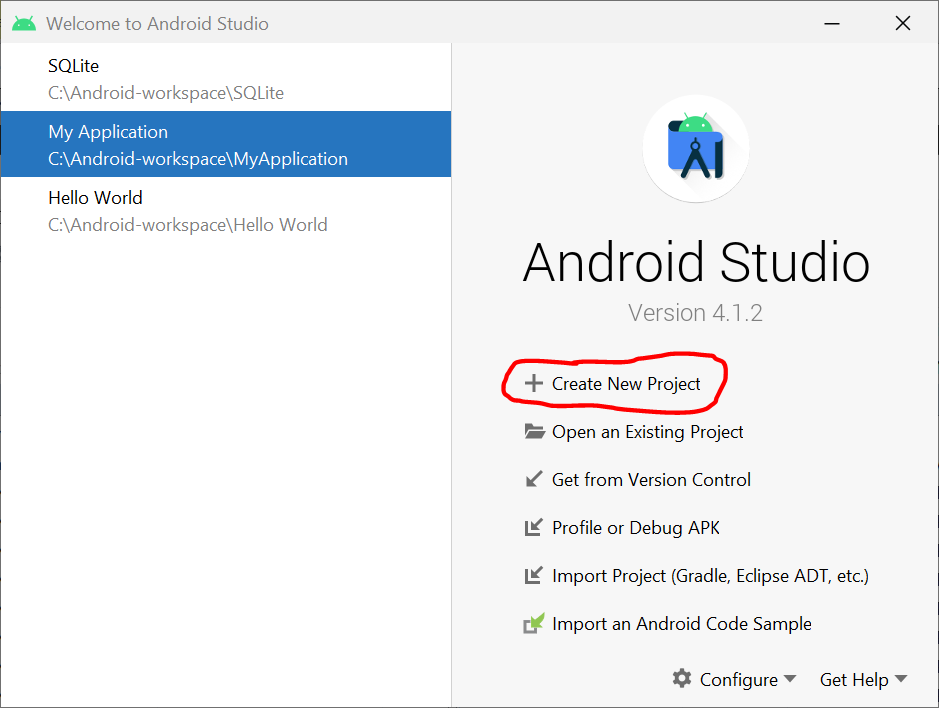
Task: Click the plus icon beside Create New Project
Action: [534, 384]
